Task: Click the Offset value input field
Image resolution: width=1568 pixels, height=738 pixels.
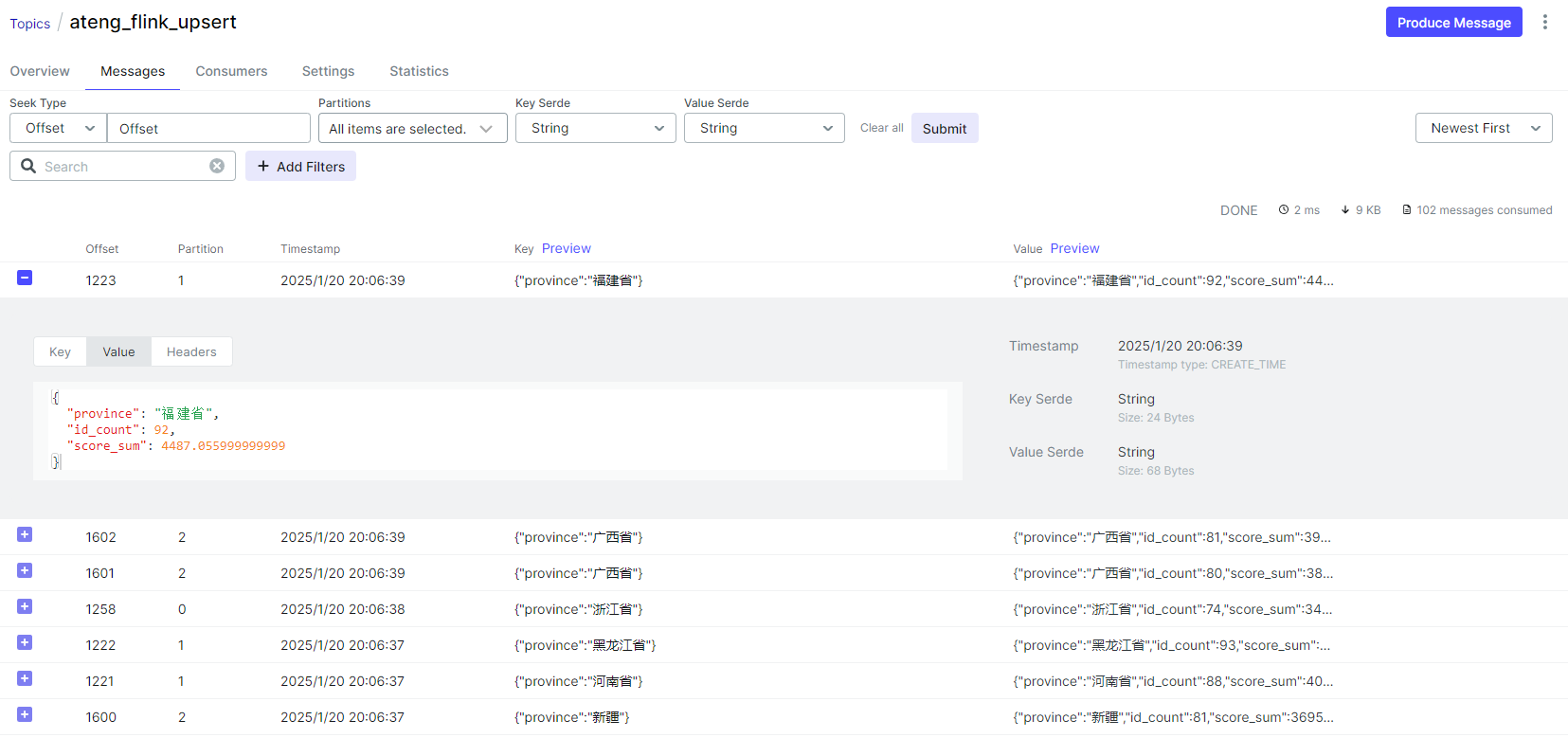Action: coord(208,128)
